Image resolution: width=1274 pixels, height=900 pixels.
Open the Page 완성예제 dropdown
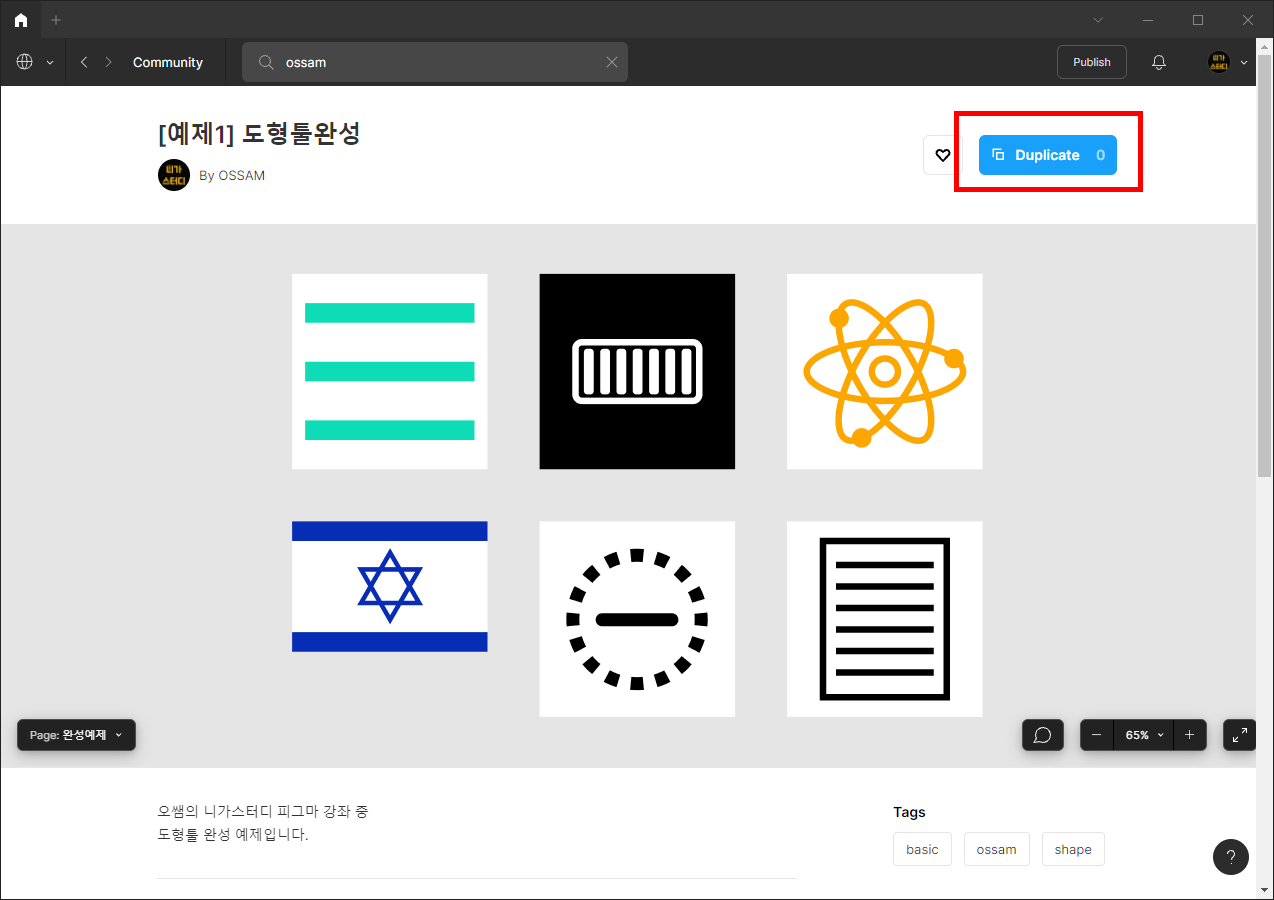click(76, 735)
